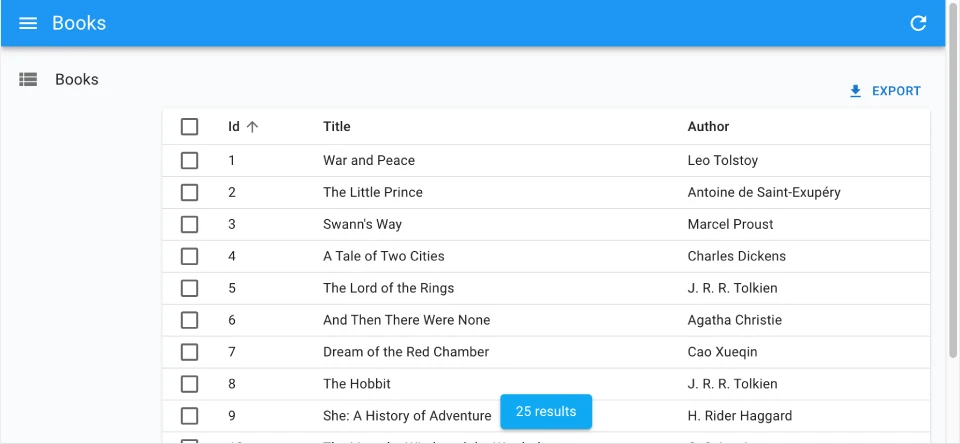
Task: Select the checkbox for The Hobbit row
Action: click(190, 384)
